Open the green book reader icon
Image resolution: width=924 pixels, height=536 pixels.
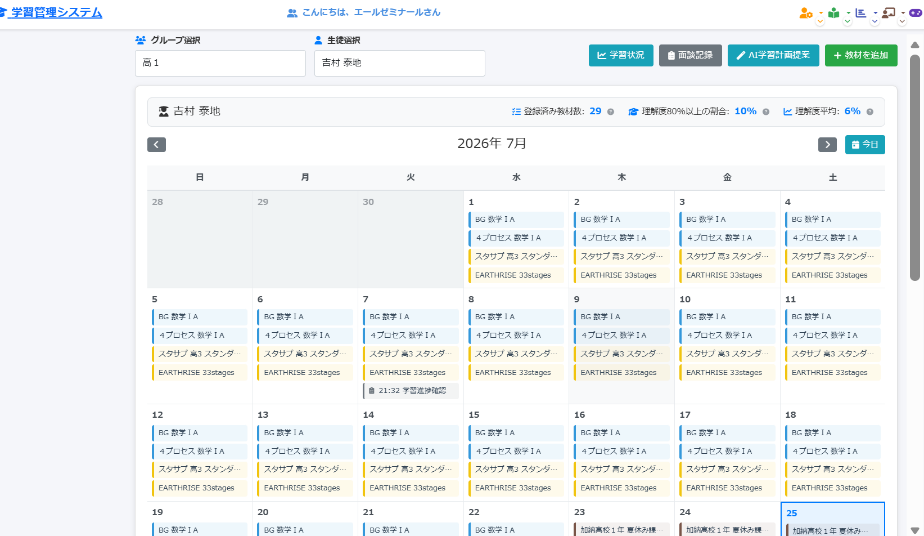tap(833, 13)
